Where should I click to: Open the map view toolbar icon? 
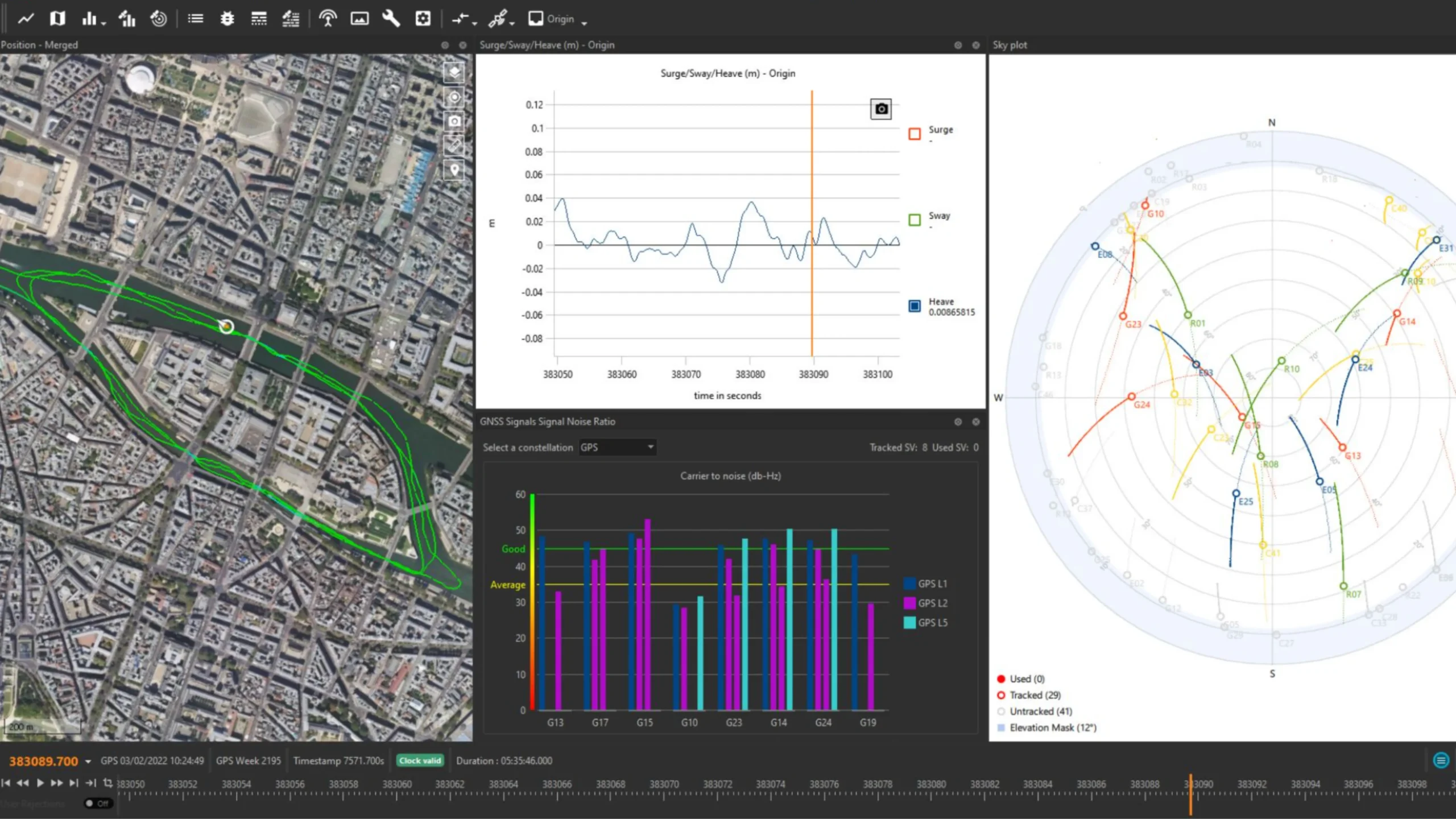coord(57,19)
